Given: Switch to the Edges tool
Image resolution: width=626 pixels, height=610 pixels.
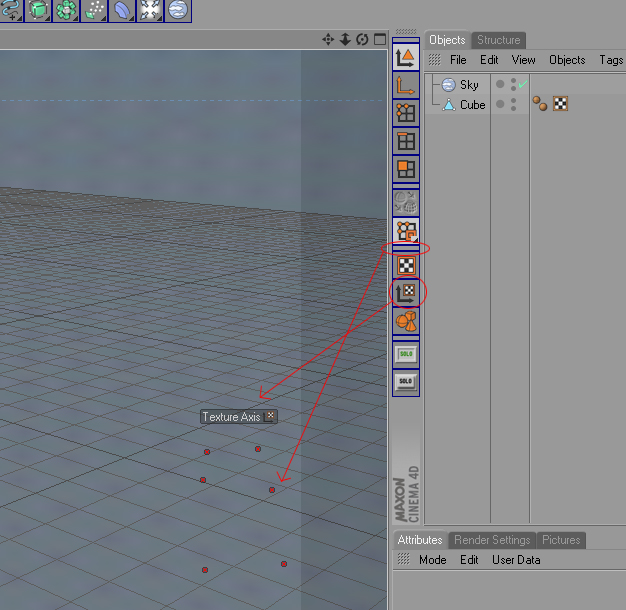Looking at the screenshot, I should (x=406, y=141).
